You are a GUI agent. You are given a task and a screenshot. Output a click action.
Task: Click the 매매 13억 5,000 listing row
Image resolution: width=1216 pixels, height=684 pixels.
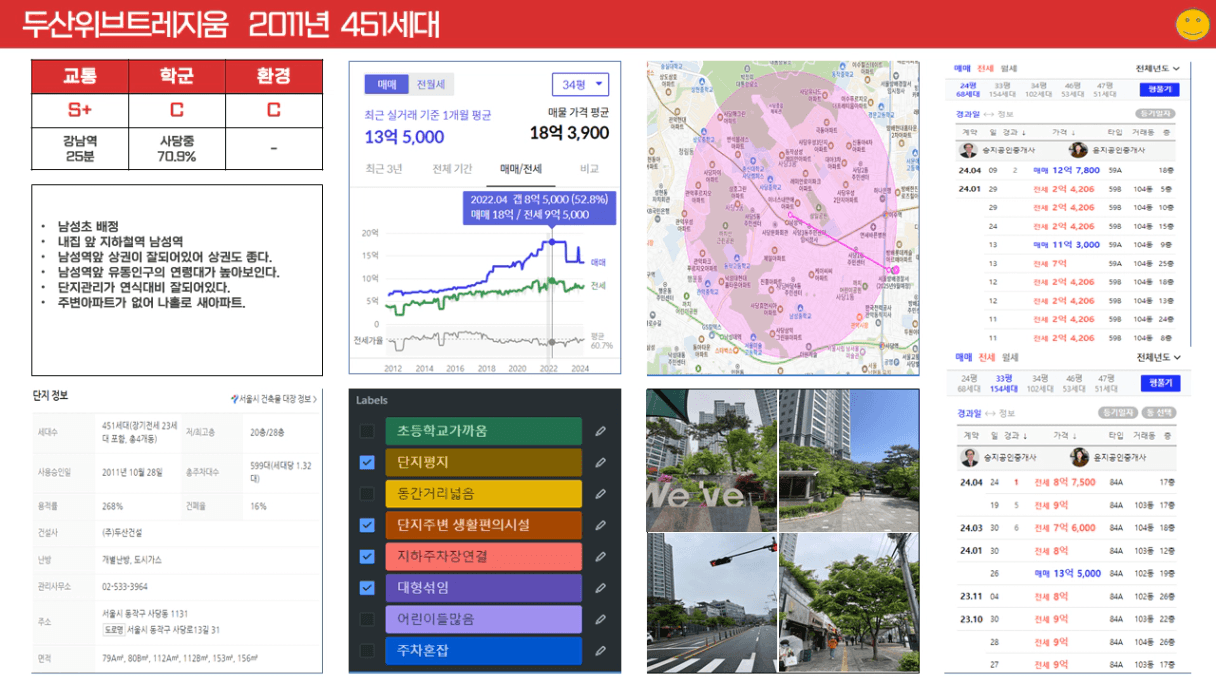[x=1067, y=573]
